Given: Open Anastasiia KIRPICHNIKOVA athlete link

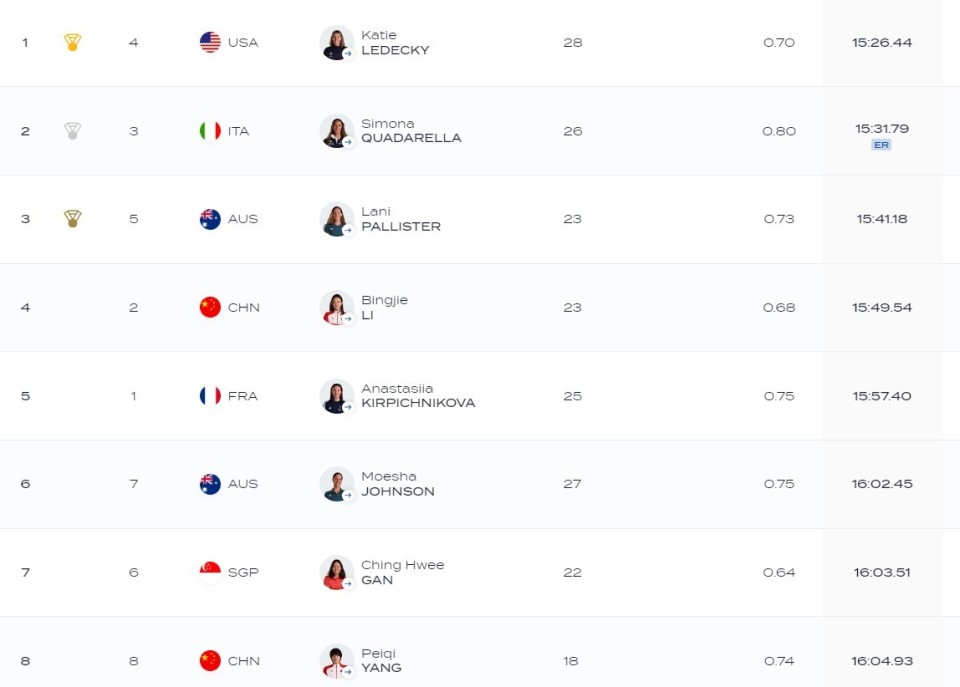Looking at the screenshot, I should pos(418,396).
